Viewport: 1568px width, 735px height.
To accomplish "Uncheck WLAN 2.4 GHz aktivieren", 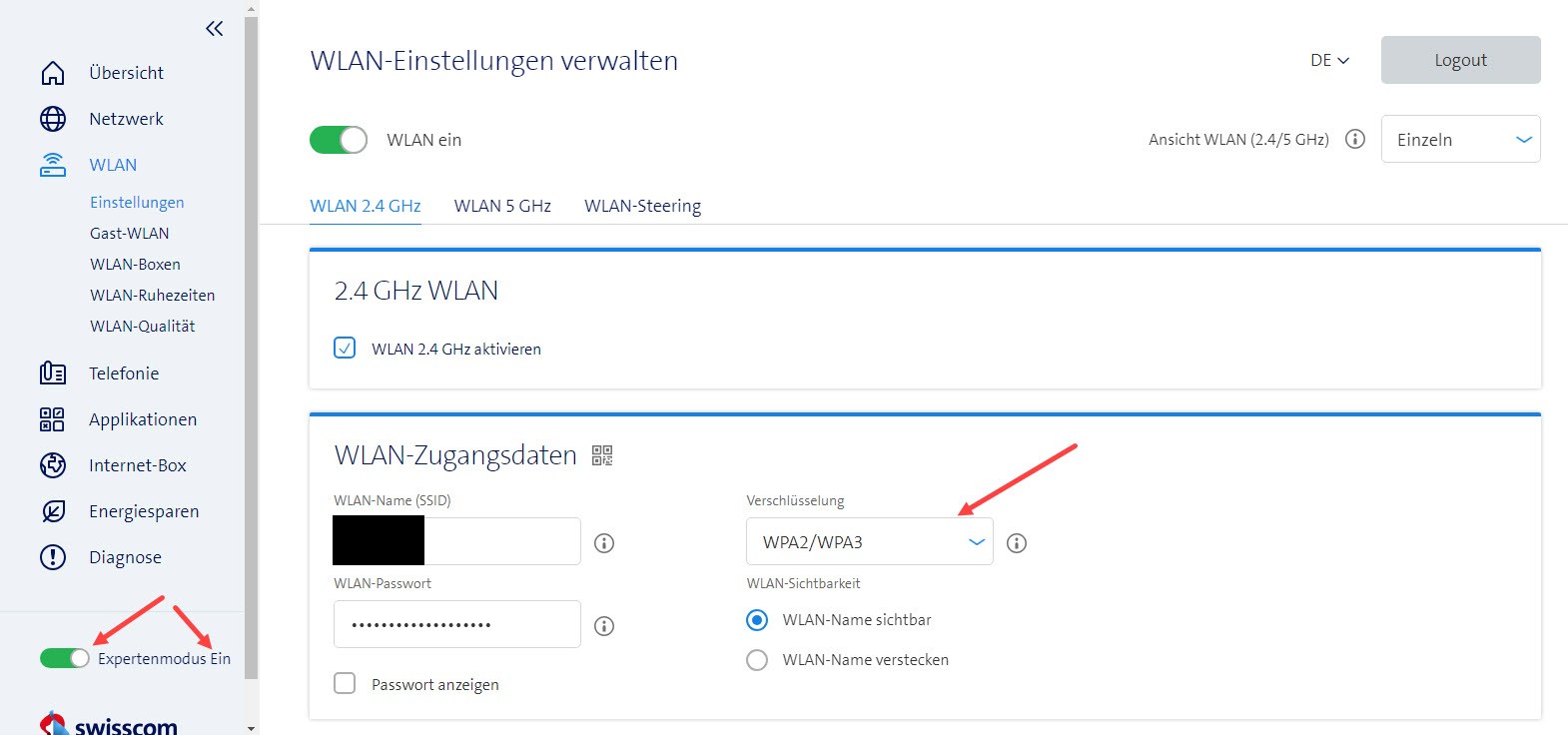I will click(345, 349).
